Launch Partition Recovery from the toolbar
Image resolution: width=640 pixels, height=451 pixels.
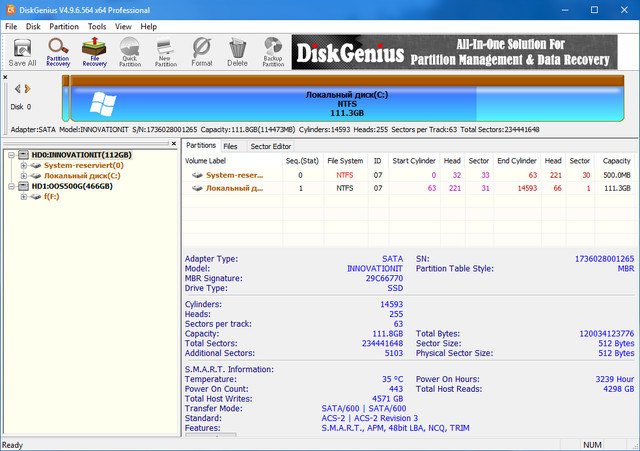click(x=58, y=51)
